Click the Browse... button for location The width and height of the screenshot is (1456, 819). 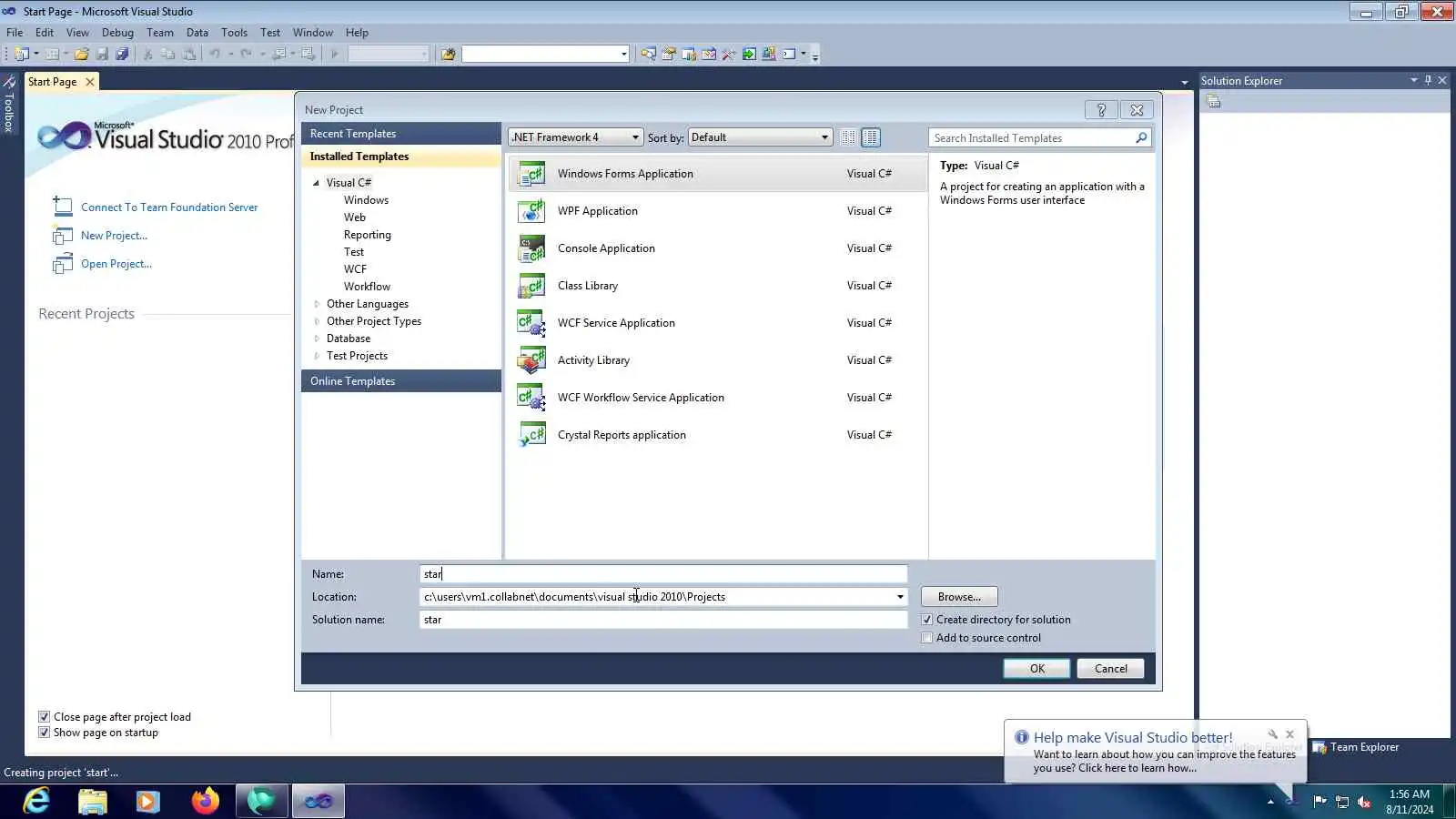959,597
